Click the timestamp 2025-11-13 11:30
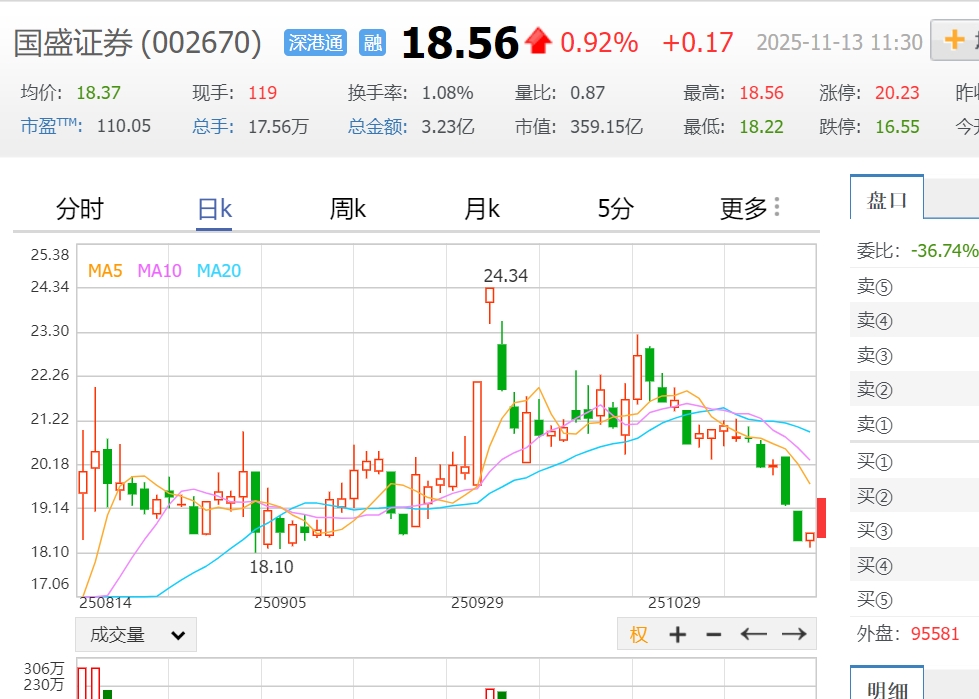The image size is (979, 699). point(839,42)
